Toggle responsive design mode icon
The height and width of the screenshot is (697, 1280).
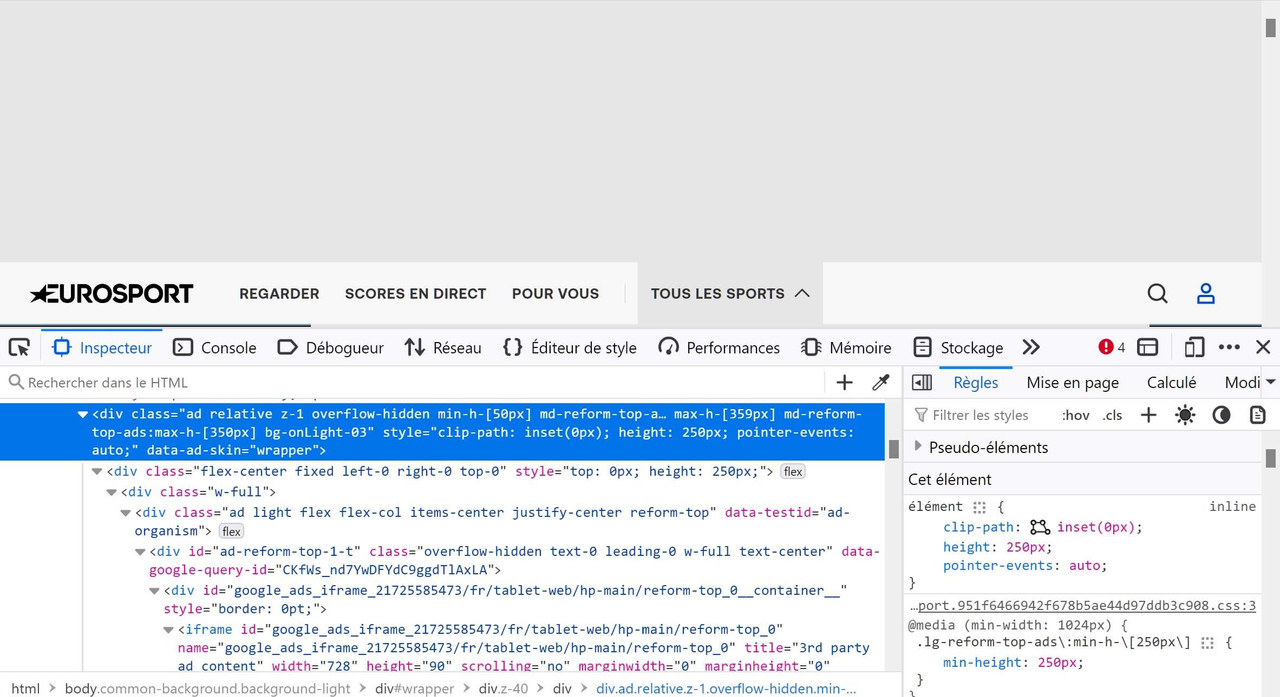point(1194,347)
